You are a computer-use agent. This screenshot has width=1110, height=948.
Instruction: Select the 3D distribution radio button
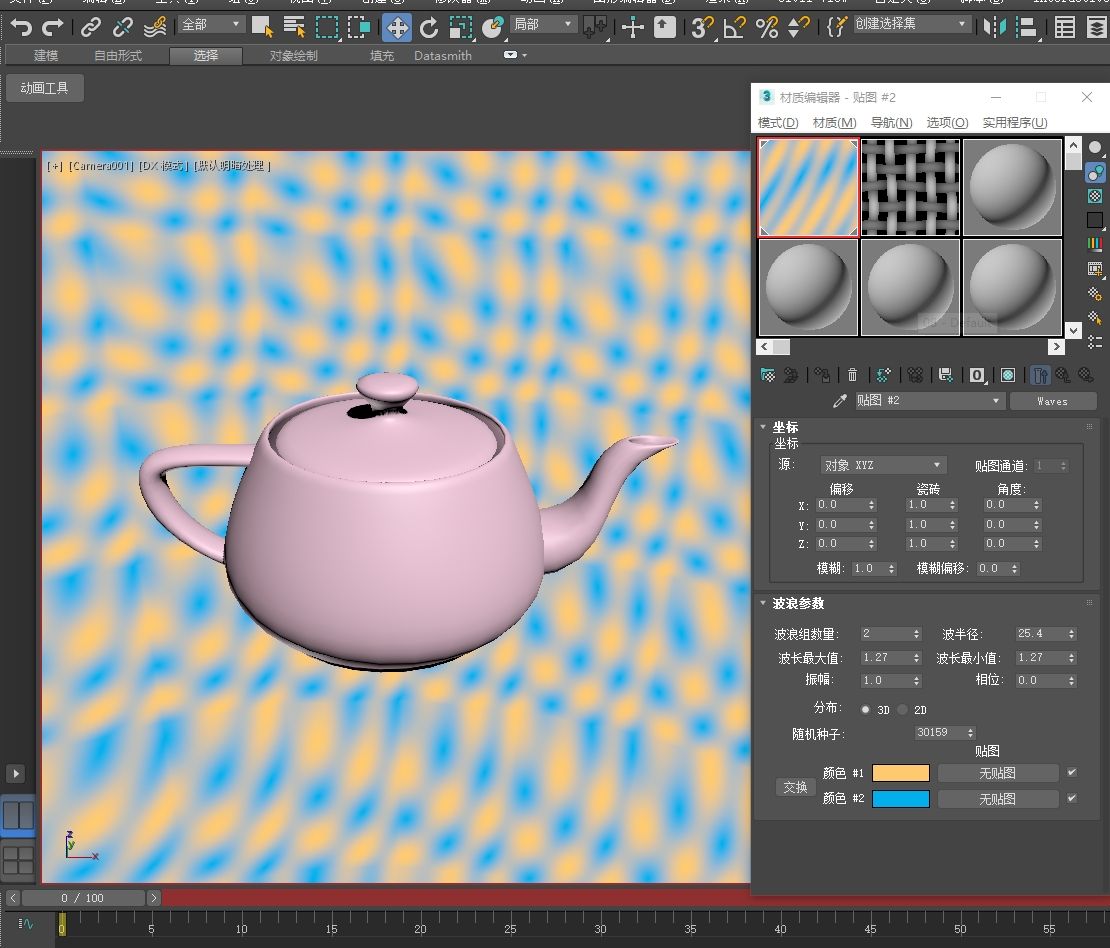coord(865,709)
